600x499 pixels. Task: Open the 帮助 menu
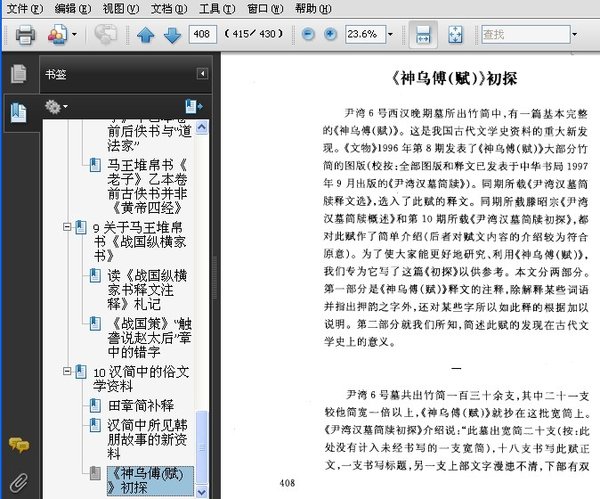tap(313, 8)
